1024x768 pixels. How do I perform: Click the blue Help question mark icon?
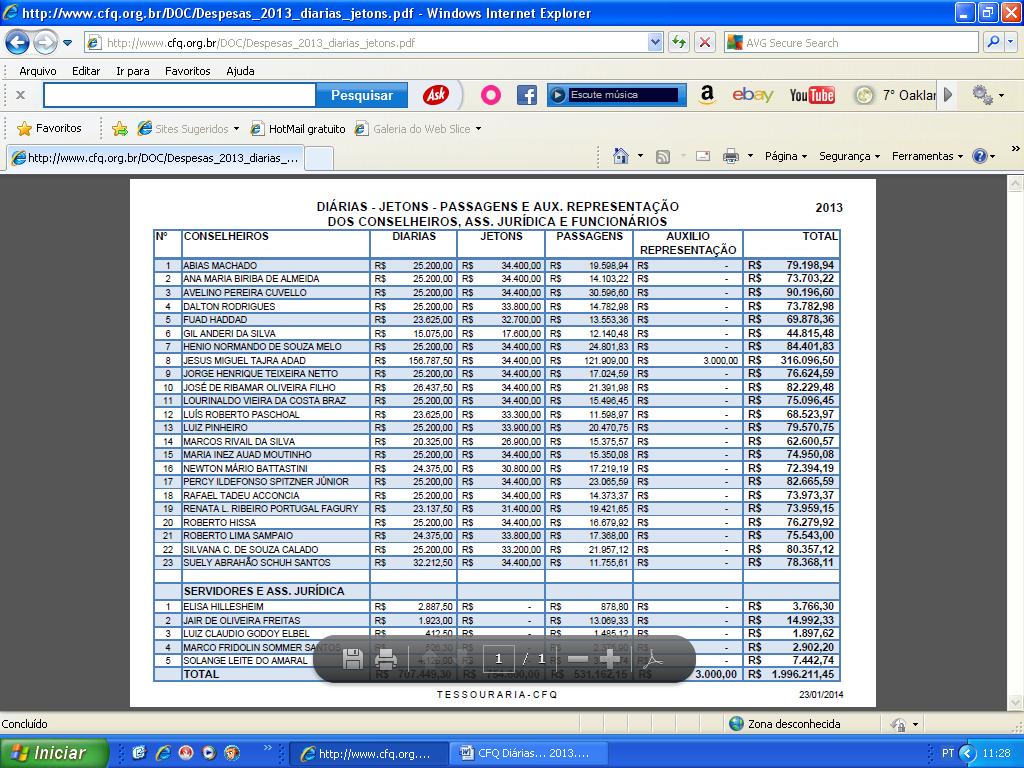980,157
